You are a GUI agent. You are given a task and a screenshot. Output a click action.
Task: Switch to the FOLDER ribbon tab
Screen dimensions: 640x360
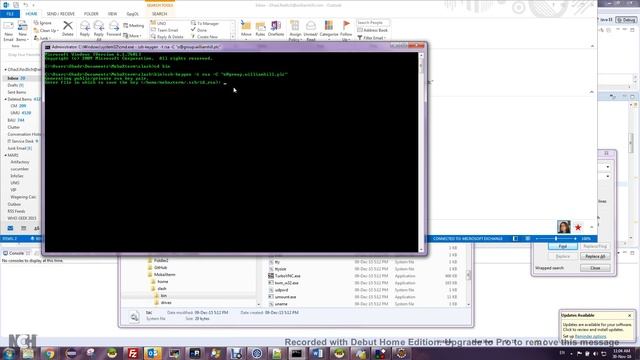click(91, 14)
